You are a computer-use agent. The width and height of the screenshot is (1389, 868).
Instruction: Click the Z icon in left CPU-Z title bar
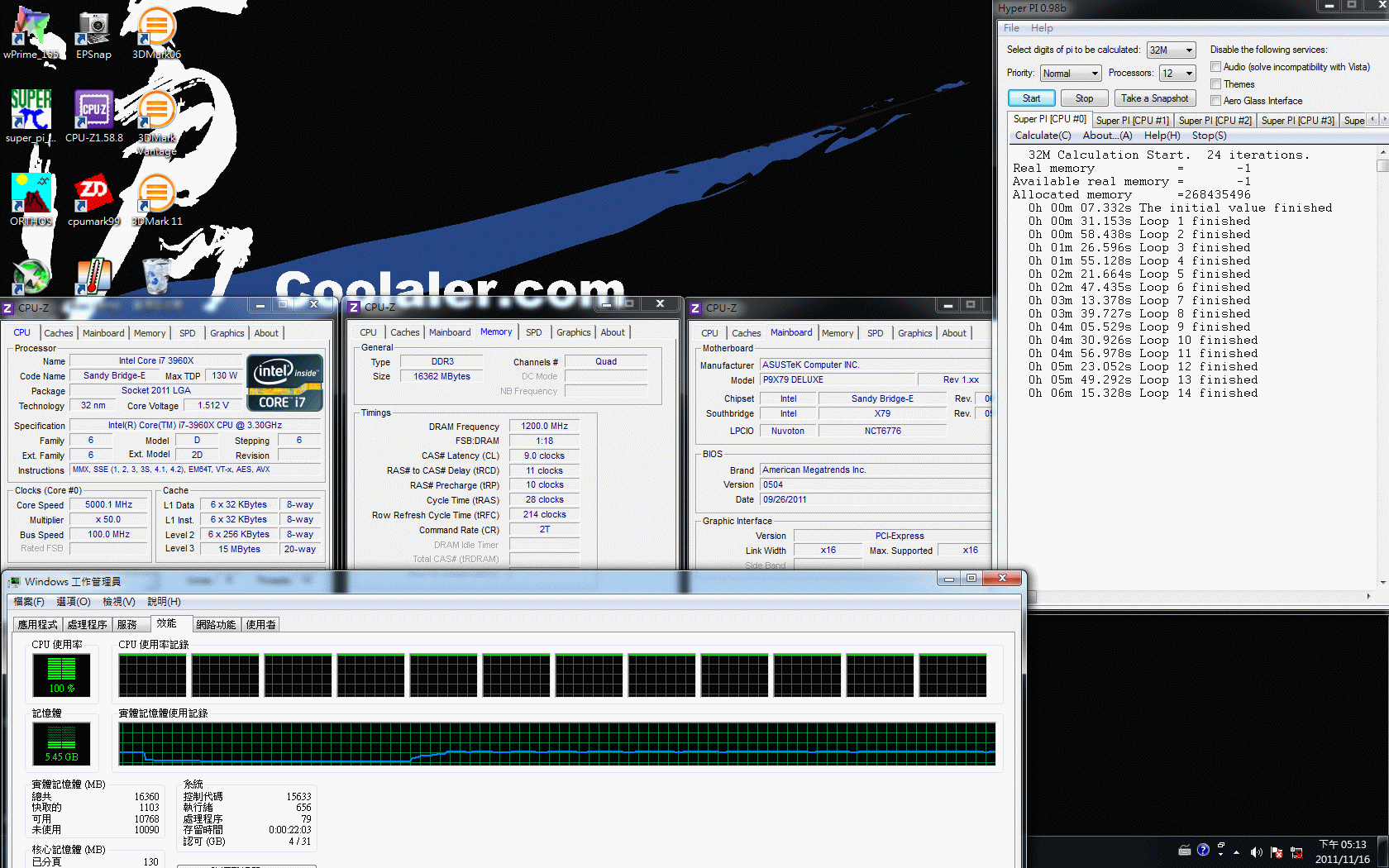(7, 308)
